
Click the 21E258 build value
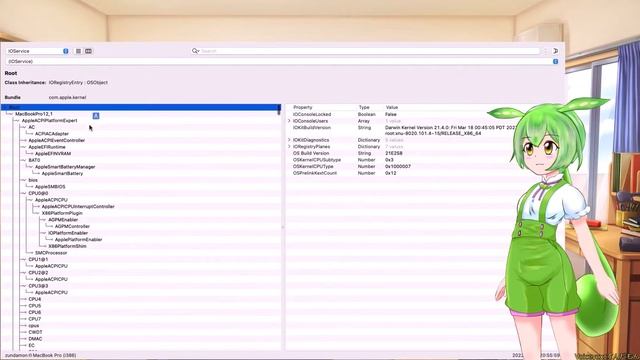[393, 153]
